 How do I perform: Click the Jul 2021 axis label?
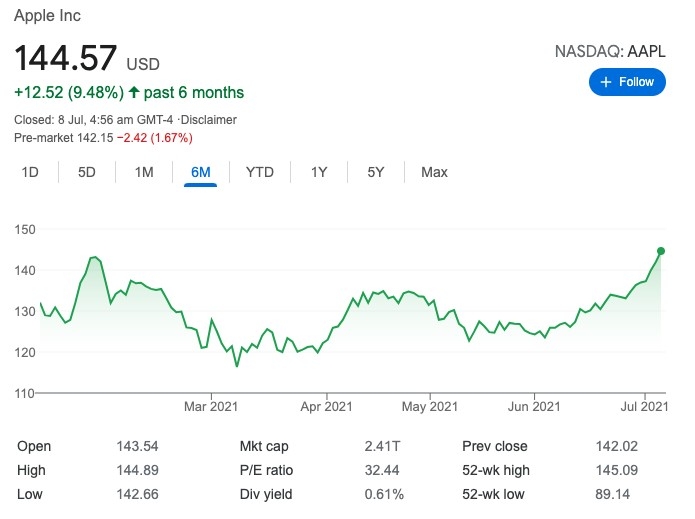[x=644, y=406]
